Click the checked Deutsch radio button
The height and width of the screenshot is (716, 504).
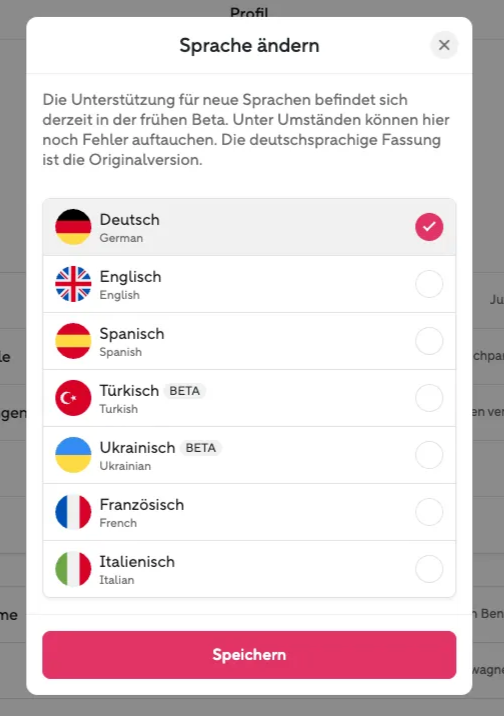(x=429, y=227)
